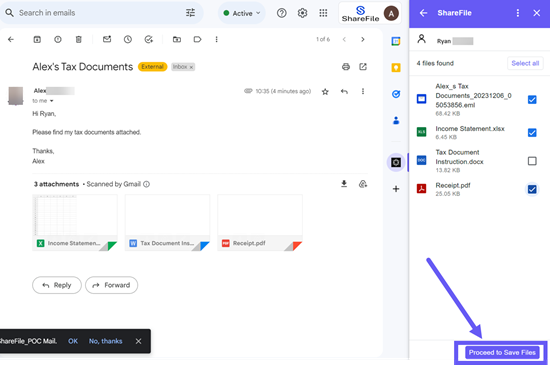The height and width of the screenshot is (365, 550).
Task: Expand recipient details next to 'to me'
Action: 52,101
